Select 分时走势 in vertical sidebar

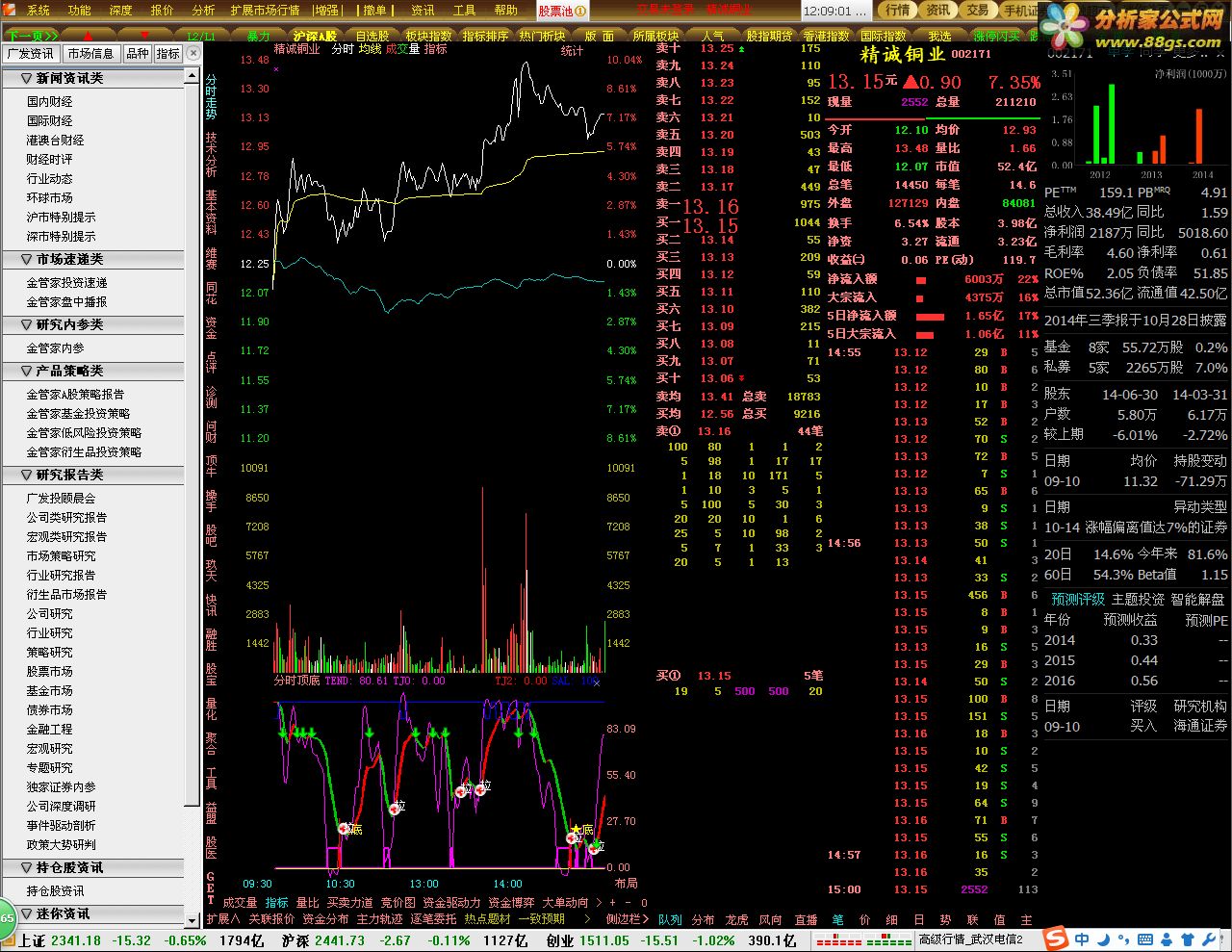211,97
